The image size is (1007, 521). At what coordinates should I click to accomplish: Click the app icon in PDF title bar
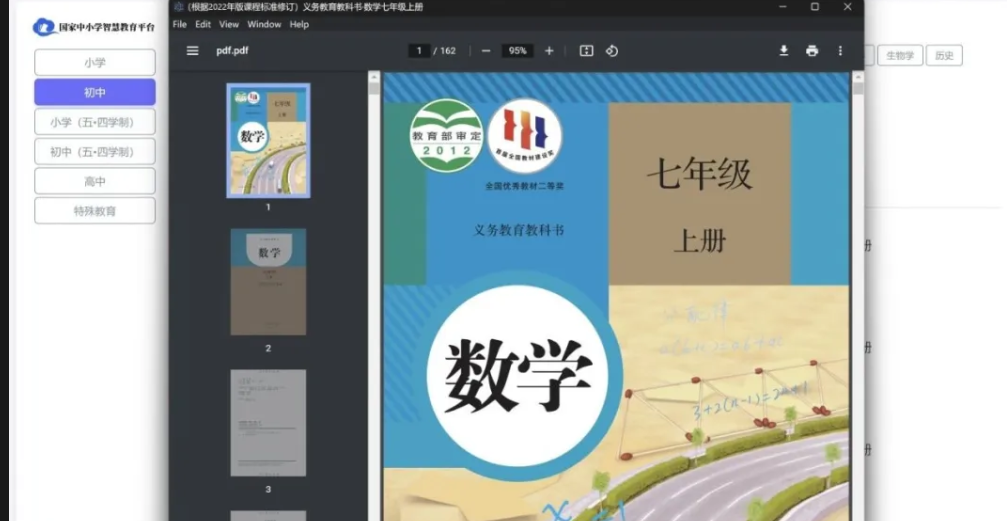pos(179,7)
